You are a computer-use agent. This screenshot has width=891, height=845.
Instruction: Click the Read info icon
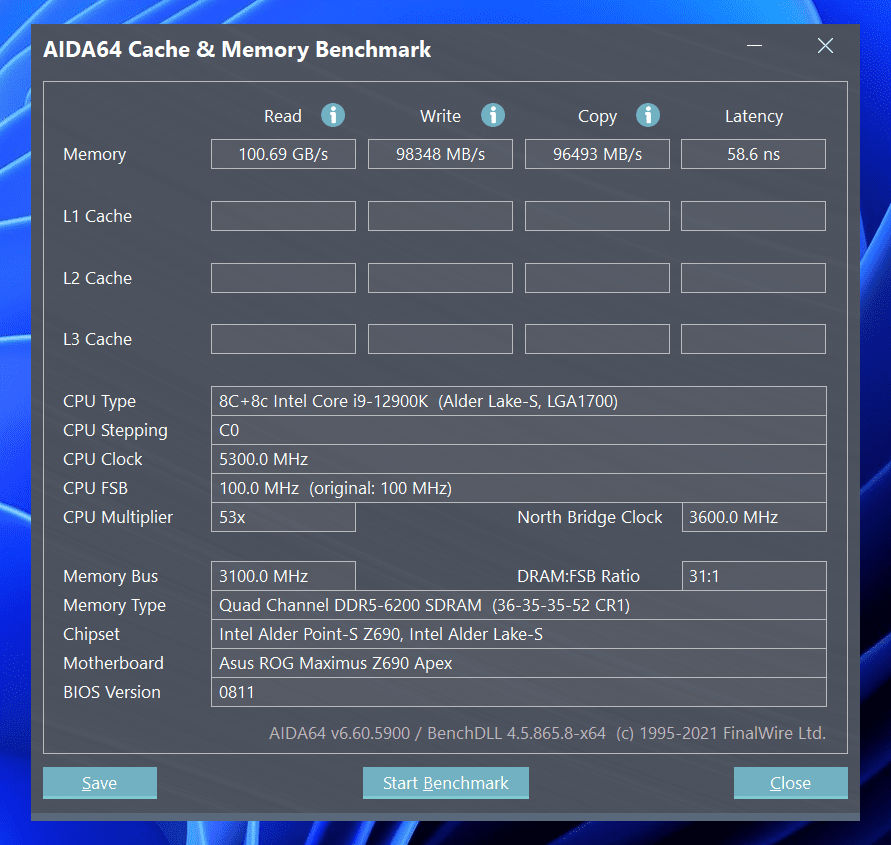333,115
